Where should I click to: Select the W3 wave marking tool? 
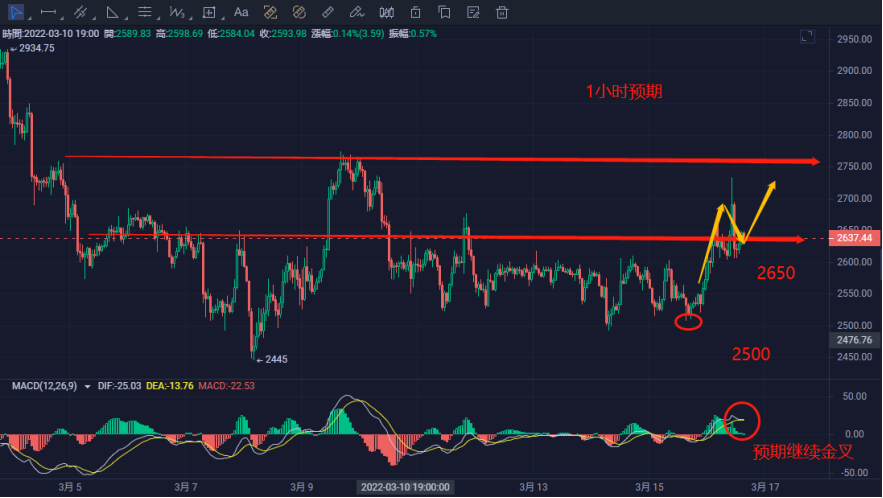(x=176, y=12)
